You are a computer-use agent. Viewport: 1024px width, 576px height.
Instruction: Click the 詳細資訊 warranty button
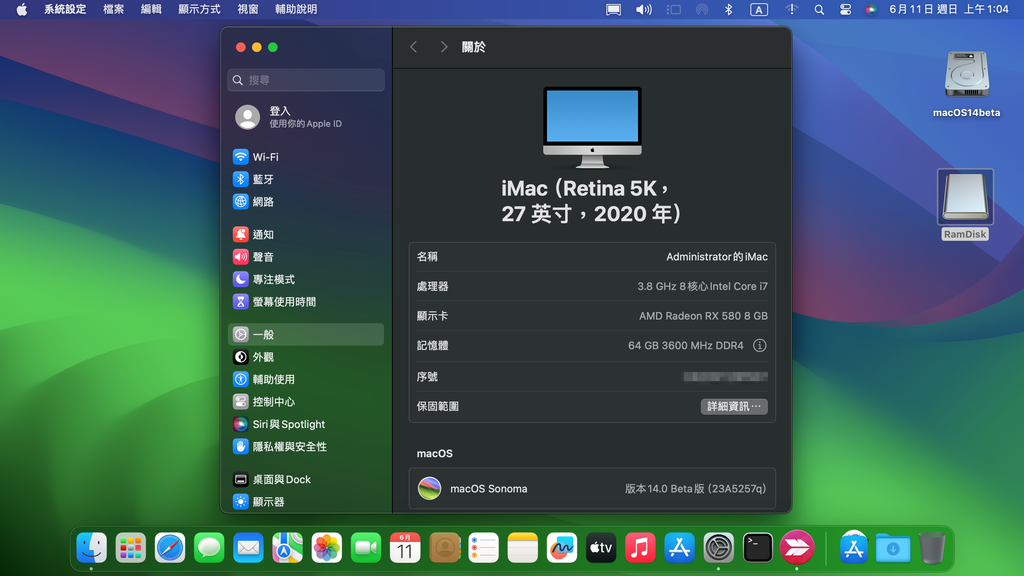coord(734,406)
